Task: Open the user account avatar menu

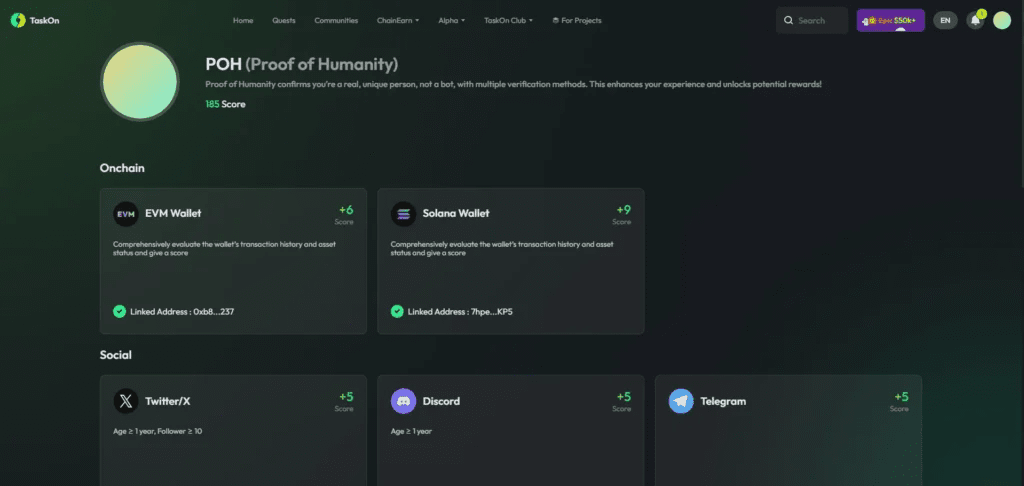Action: [x=1002, y=20]
